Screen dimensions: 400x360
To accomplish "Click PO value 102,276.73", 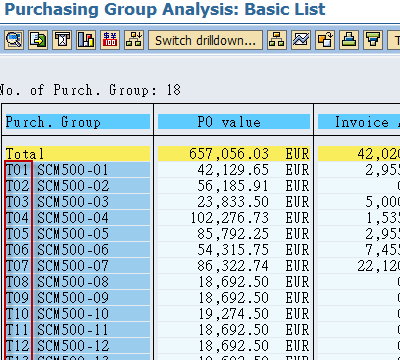I will tap(230, 218).
